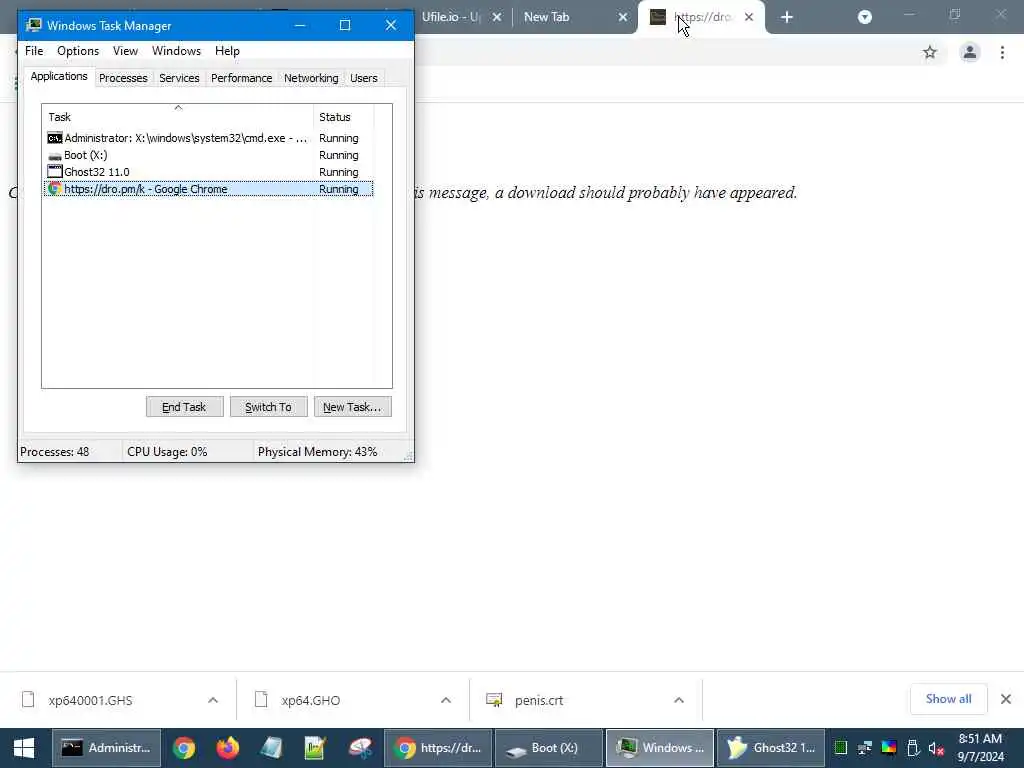Click the cmd.exe icon in task list

point(55,138)
